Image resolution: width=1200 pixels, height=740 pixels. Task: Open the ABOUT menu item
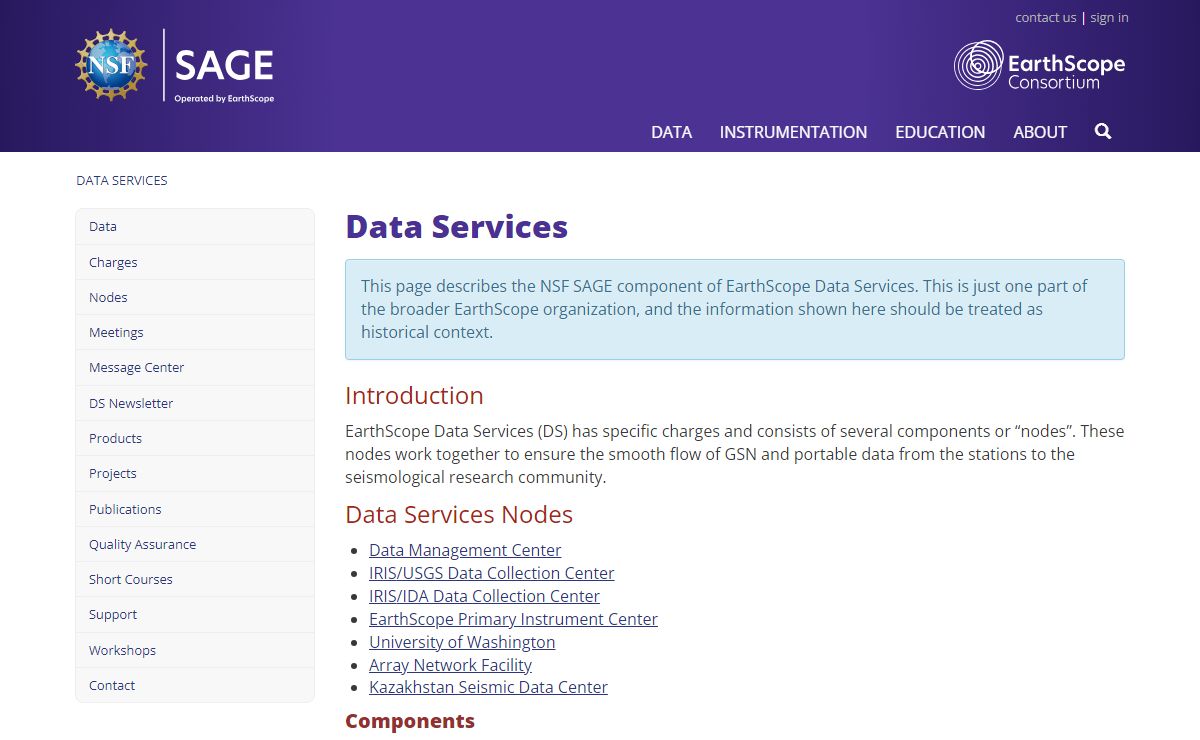tap(1040, 132)
